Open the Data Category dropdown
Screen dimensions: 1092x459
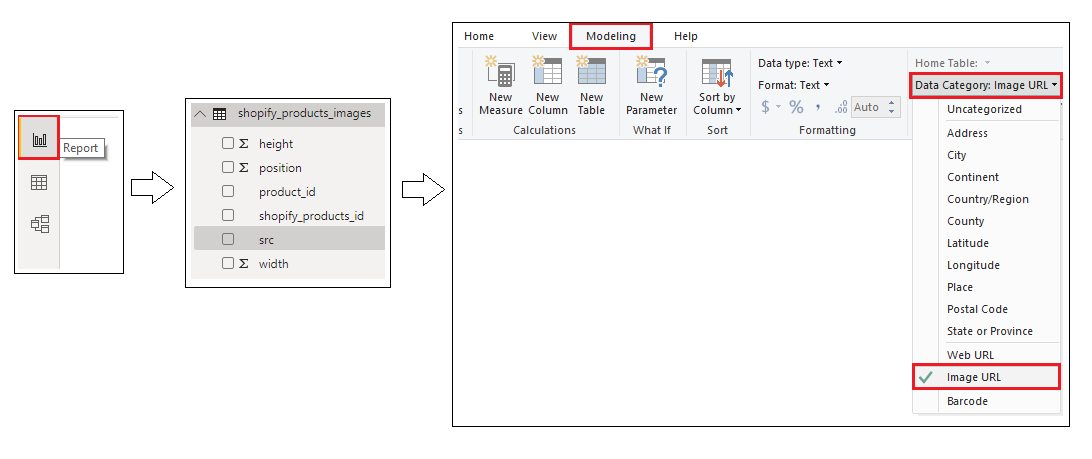[x=985, y=85]
